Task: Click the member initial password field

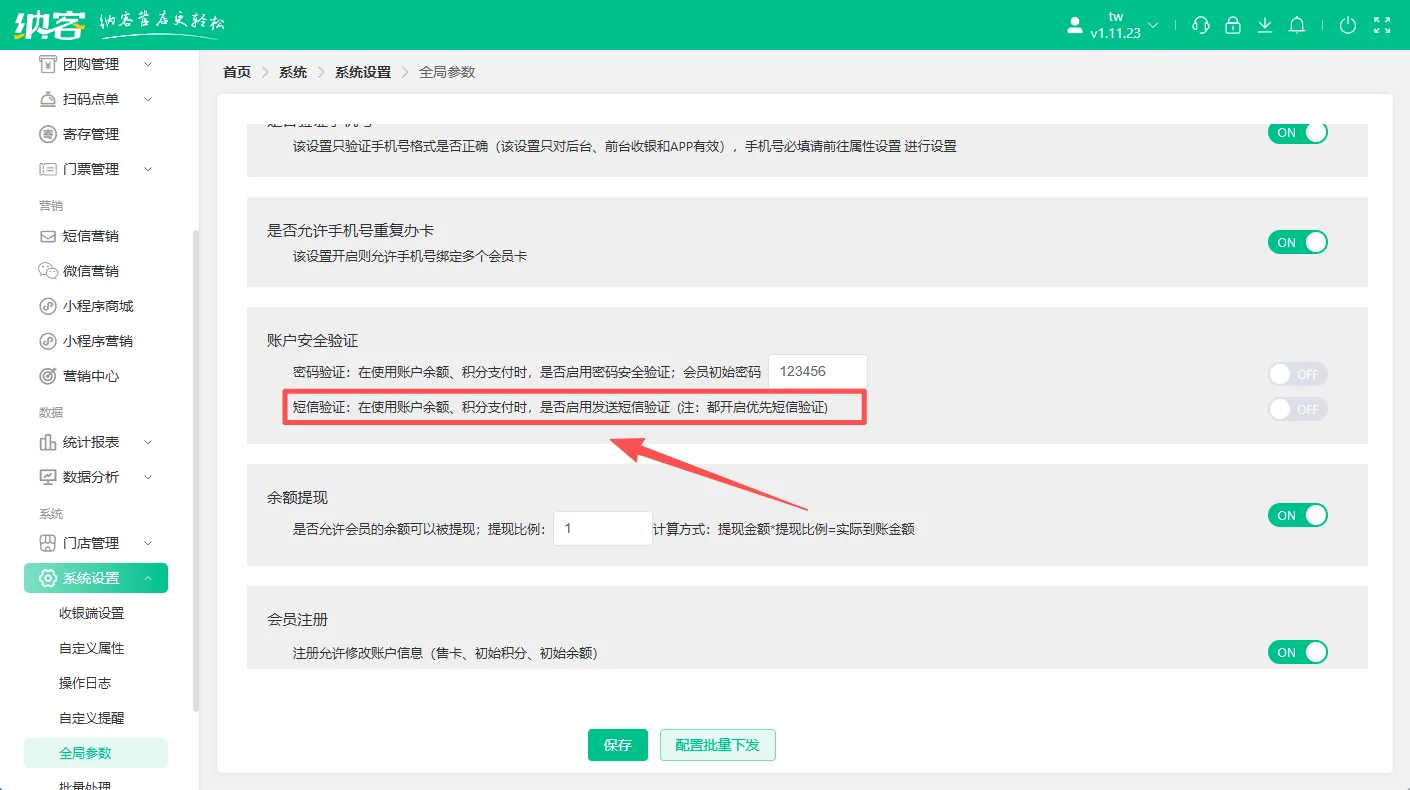Action: [817, 371]
